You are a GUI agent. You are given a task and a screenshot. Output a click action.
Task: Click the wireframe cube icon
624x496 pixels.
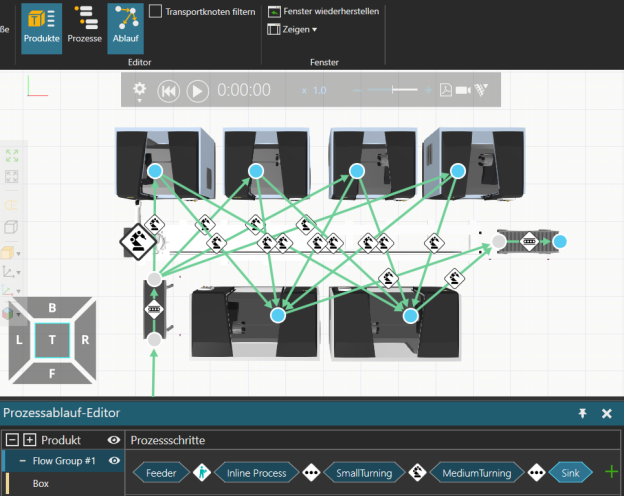pyautogui.click(x=11, y=227)
